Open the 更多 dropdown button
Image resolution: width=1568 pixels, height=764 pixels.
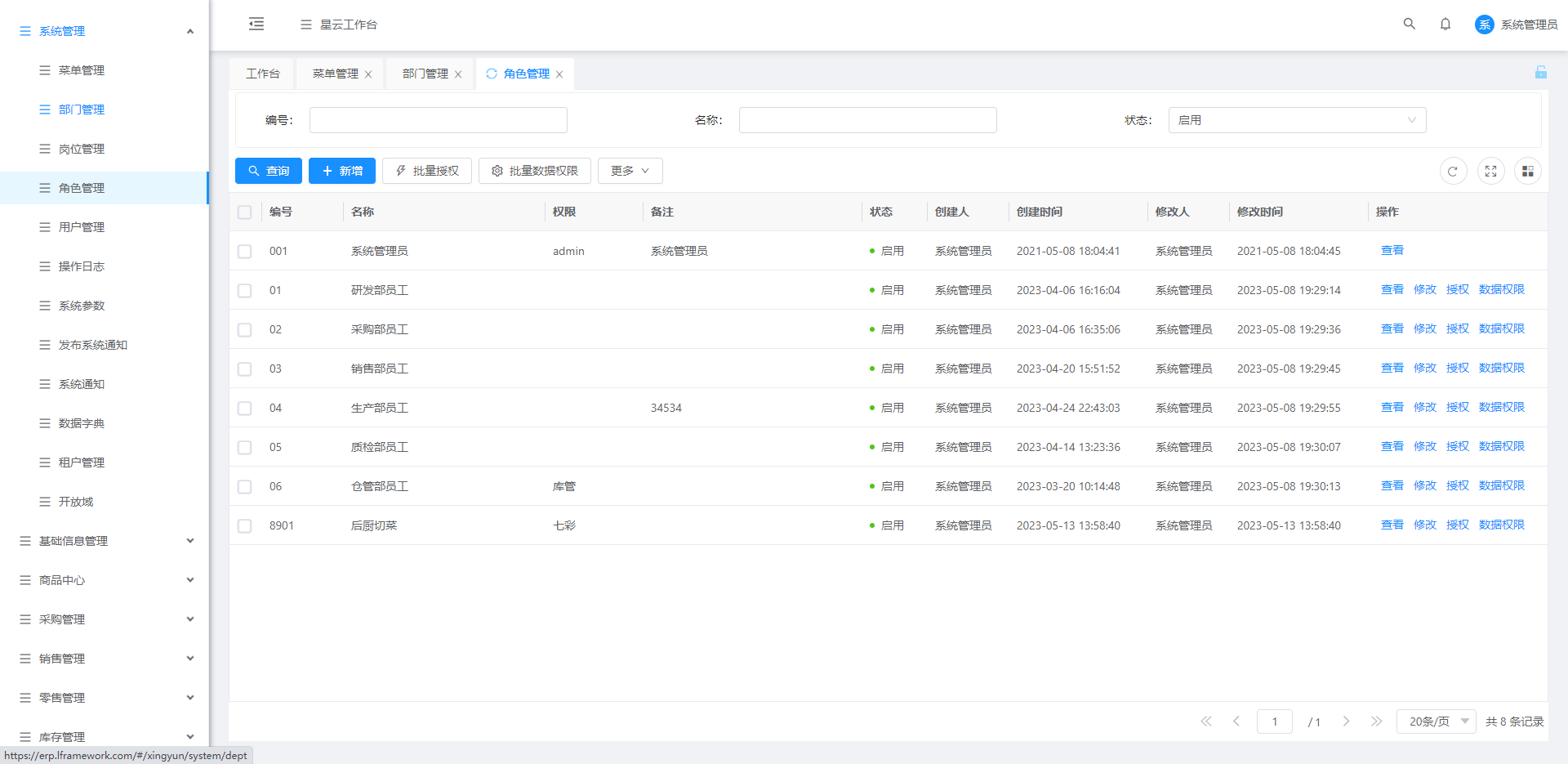coord(630,171)
